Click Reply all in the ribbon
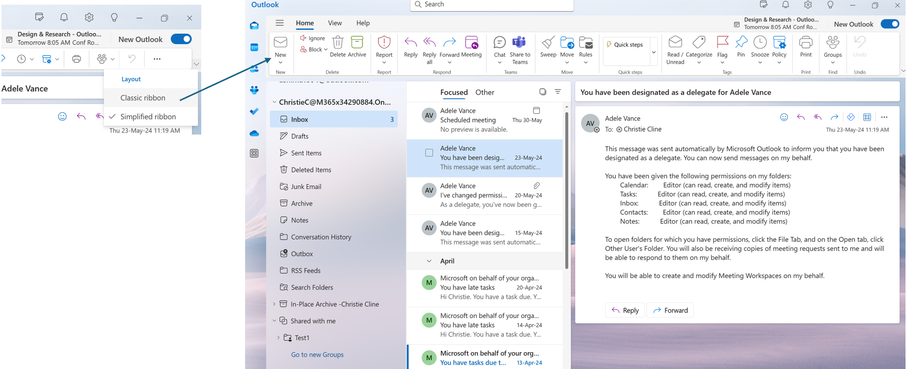The height and width of the screenshot is (369, 906). (429, 42)
